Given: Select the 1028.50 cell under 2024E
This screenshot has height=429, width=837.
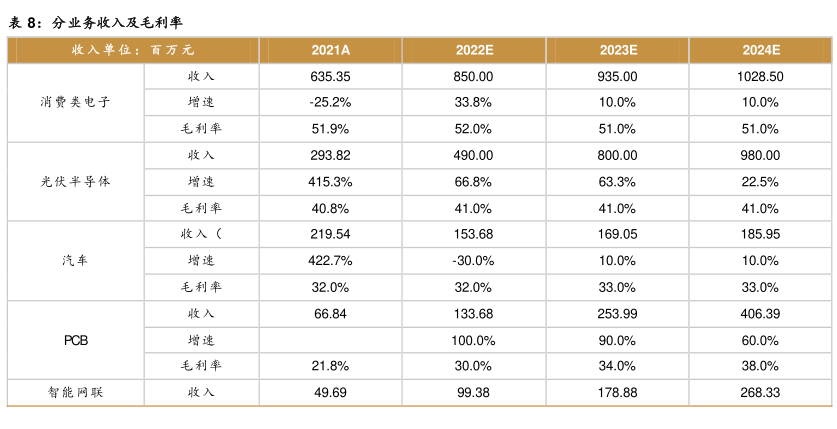Looking at the screenshot, I should (761, 76).
